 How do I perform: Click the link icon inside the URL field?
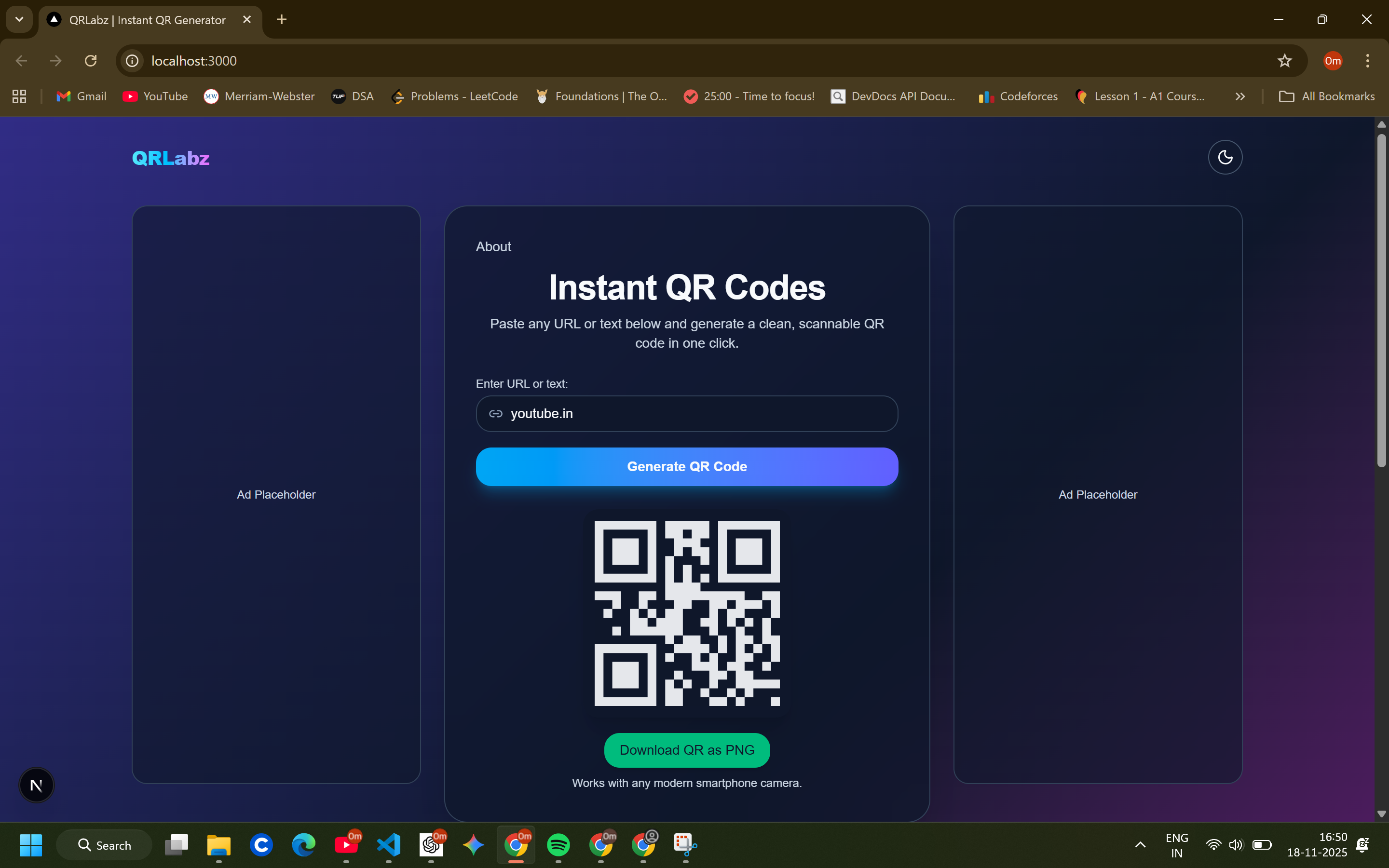[495, 413]
